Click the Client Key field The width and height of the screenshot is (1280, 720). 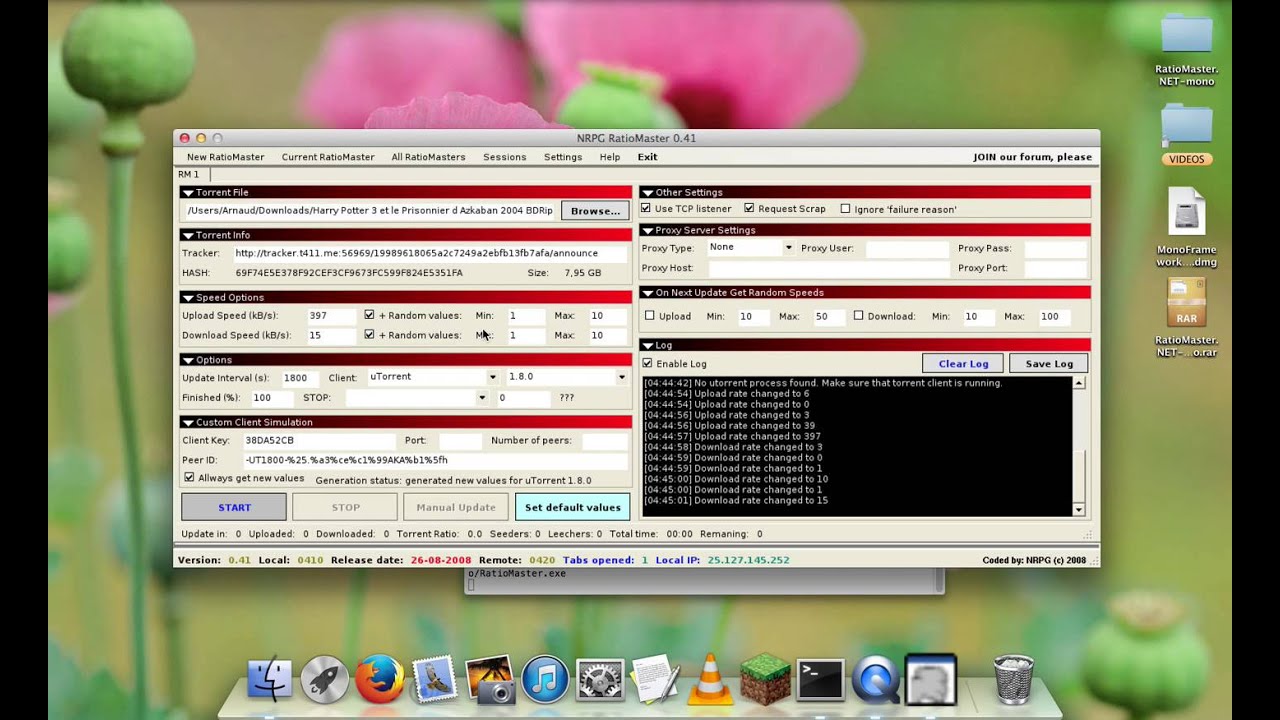click(319, 440)
